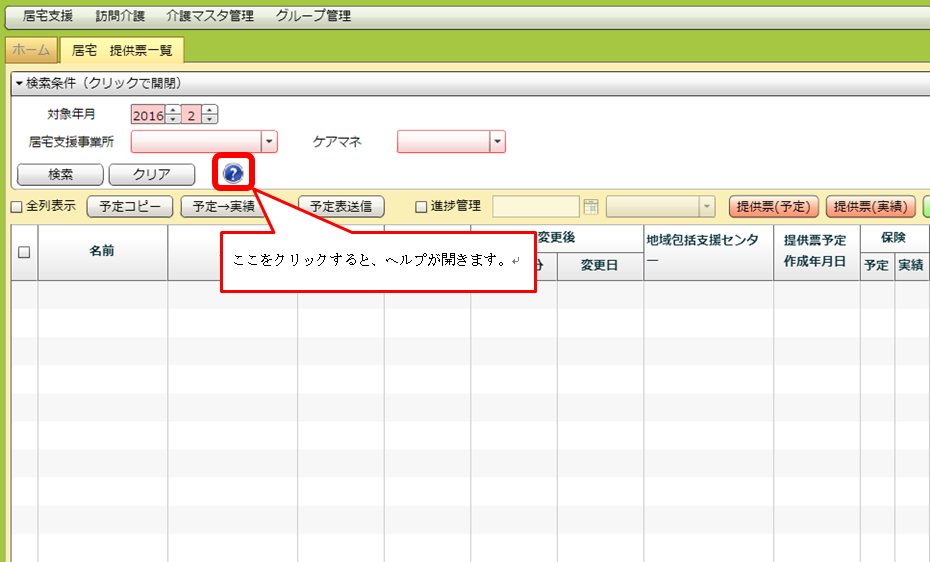930x562 pixels.
Task: Decrease the month value with down arrow
Action: click(209, 119)
